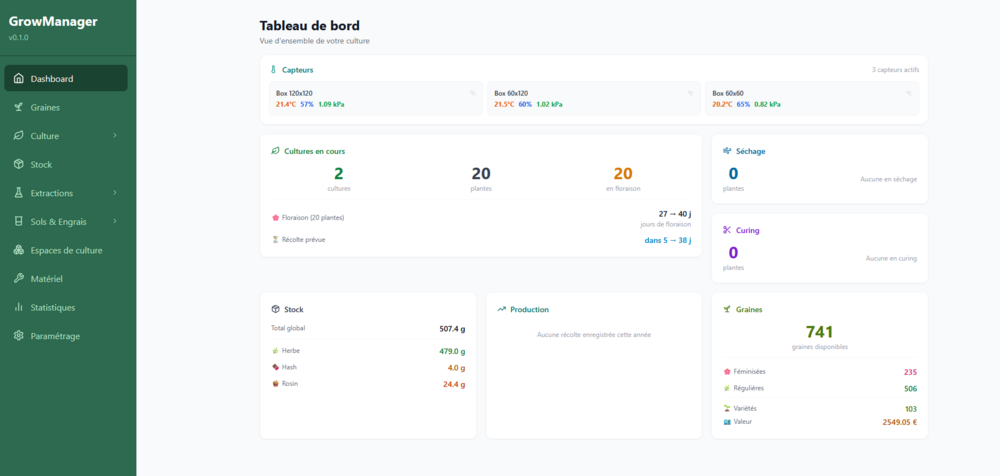
Task: Click the hourglass icon next to Récolte prévue
Action: (x=275, y=240)
